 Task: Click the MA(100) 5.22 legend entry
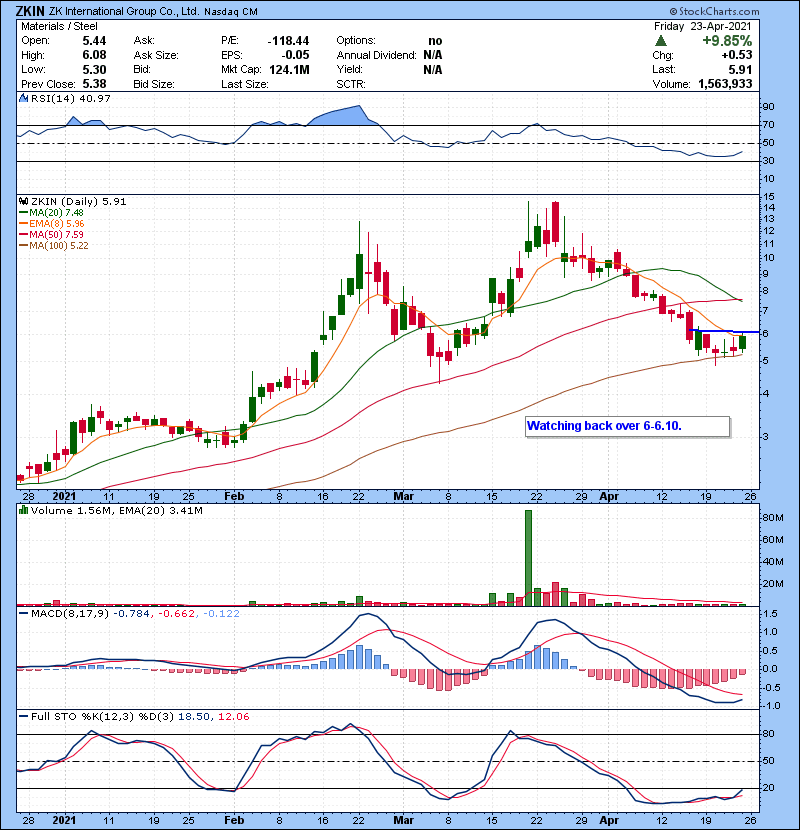[54, 246]
